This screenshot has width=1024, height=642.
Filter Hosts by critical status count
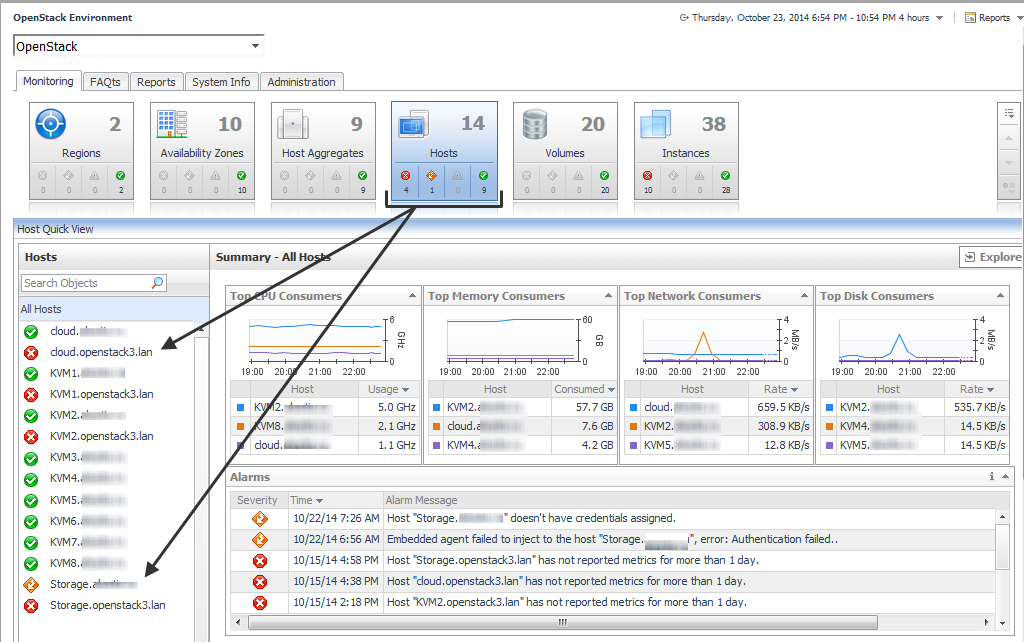point(431,181)
